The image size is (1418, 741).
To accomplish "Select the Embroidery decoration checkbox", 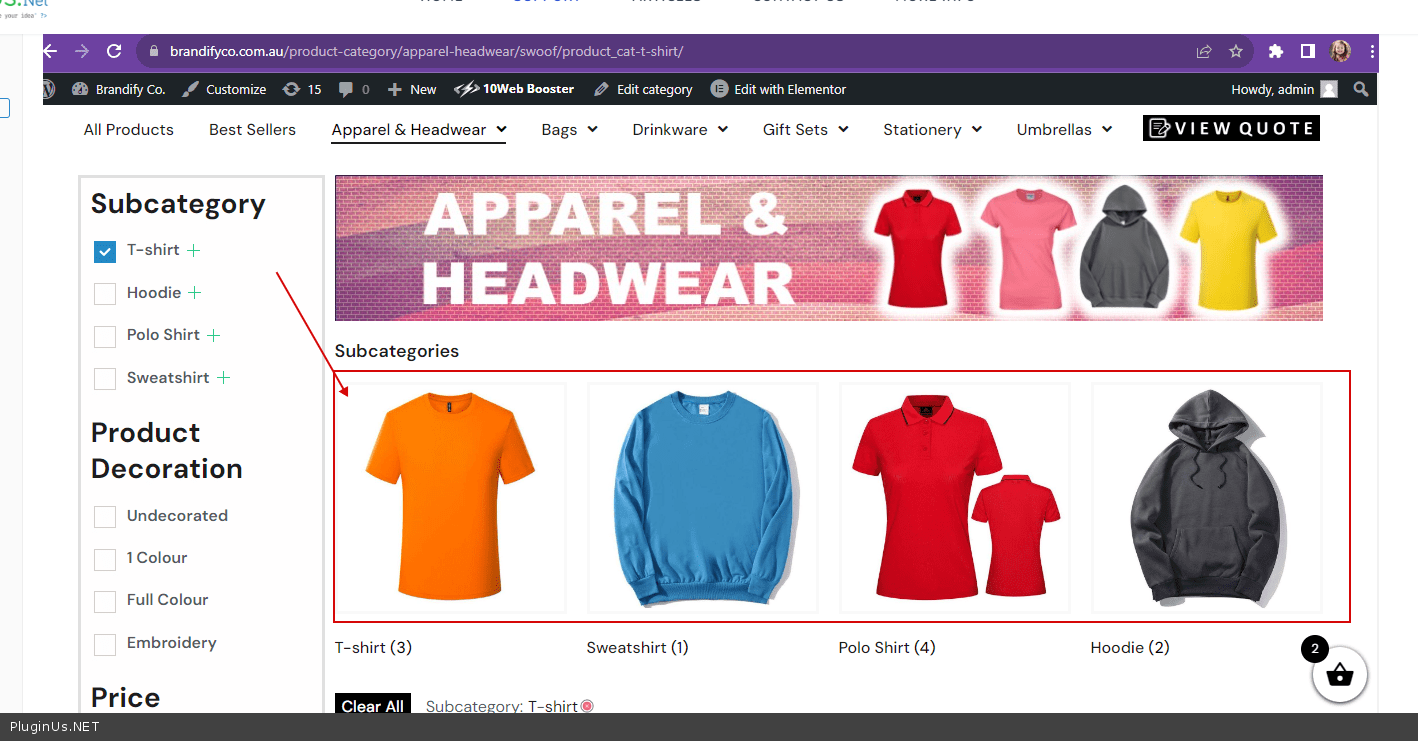I will (105, 644).
